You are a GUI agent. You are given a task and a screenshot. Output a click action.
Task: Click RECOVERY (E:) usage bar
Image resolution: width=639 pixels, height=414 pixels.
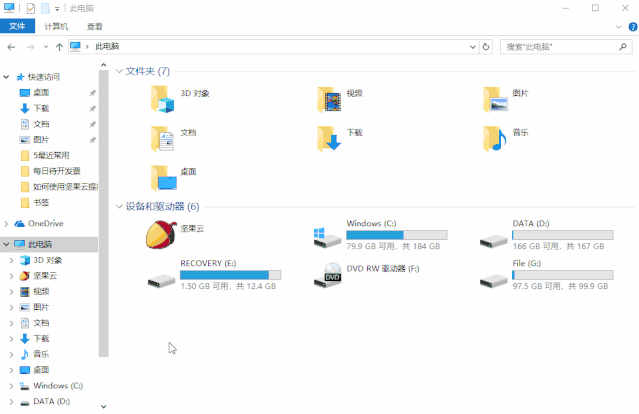click(x=231, y=275)
